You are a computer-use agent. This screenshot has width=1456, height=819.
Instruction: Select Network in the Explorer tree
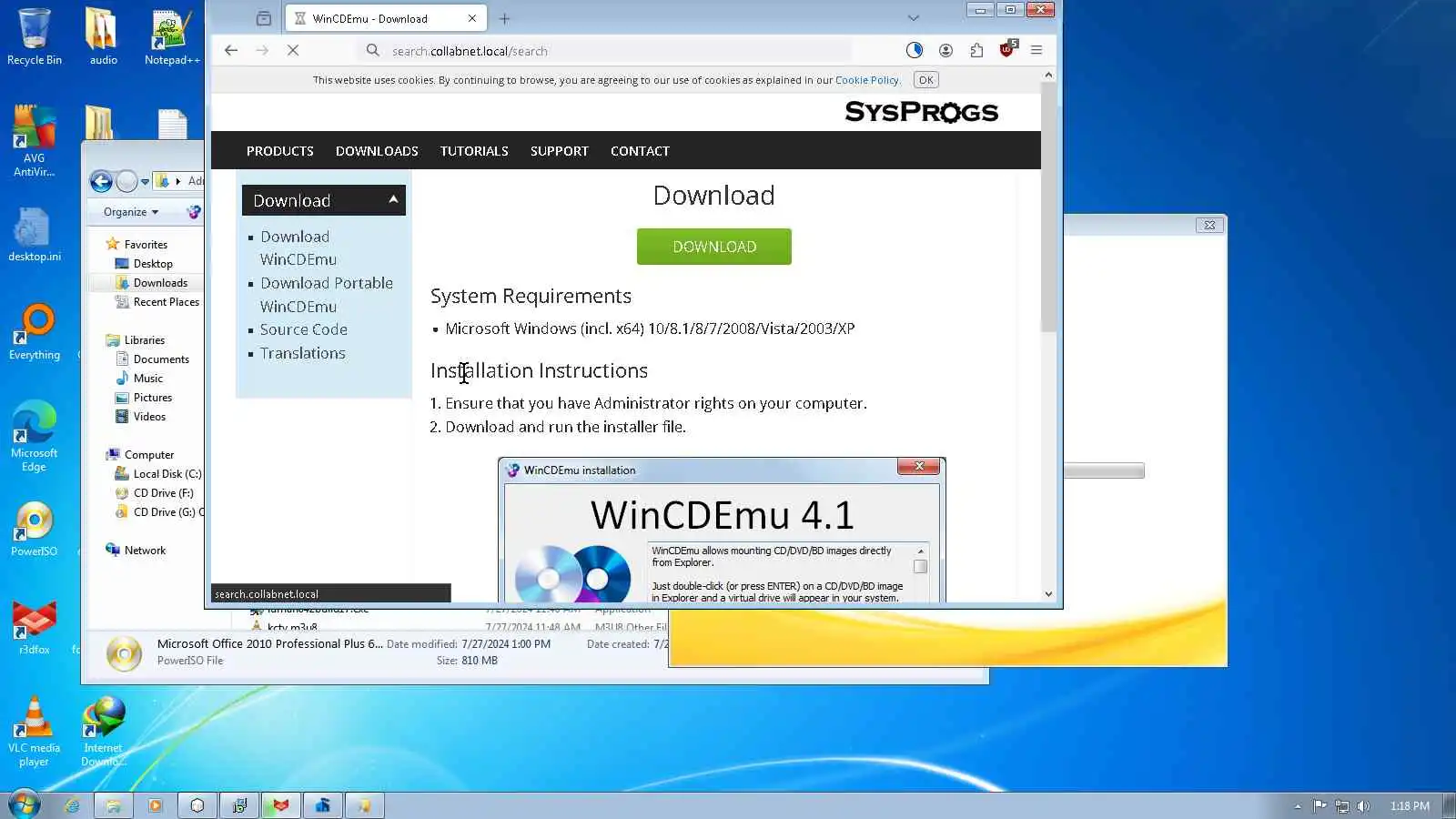tap(145, 551)
